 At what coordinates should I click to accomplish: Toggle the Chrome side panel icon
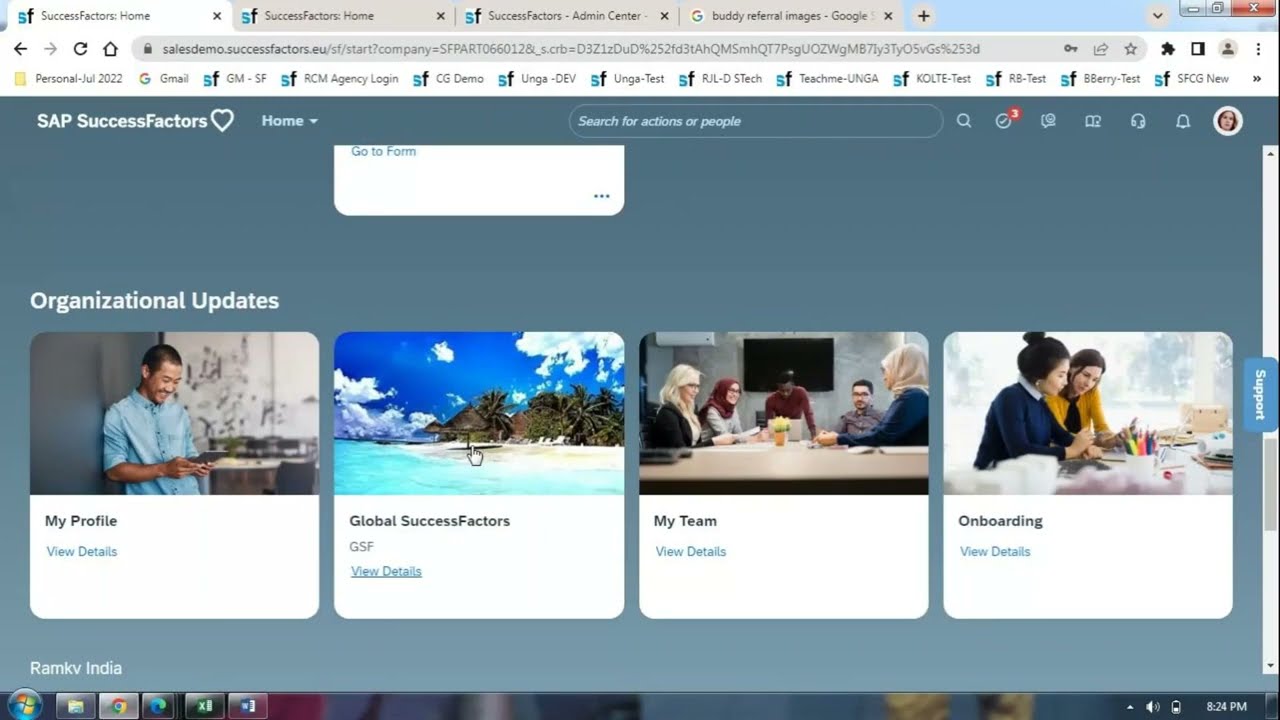coord(1198,49)
